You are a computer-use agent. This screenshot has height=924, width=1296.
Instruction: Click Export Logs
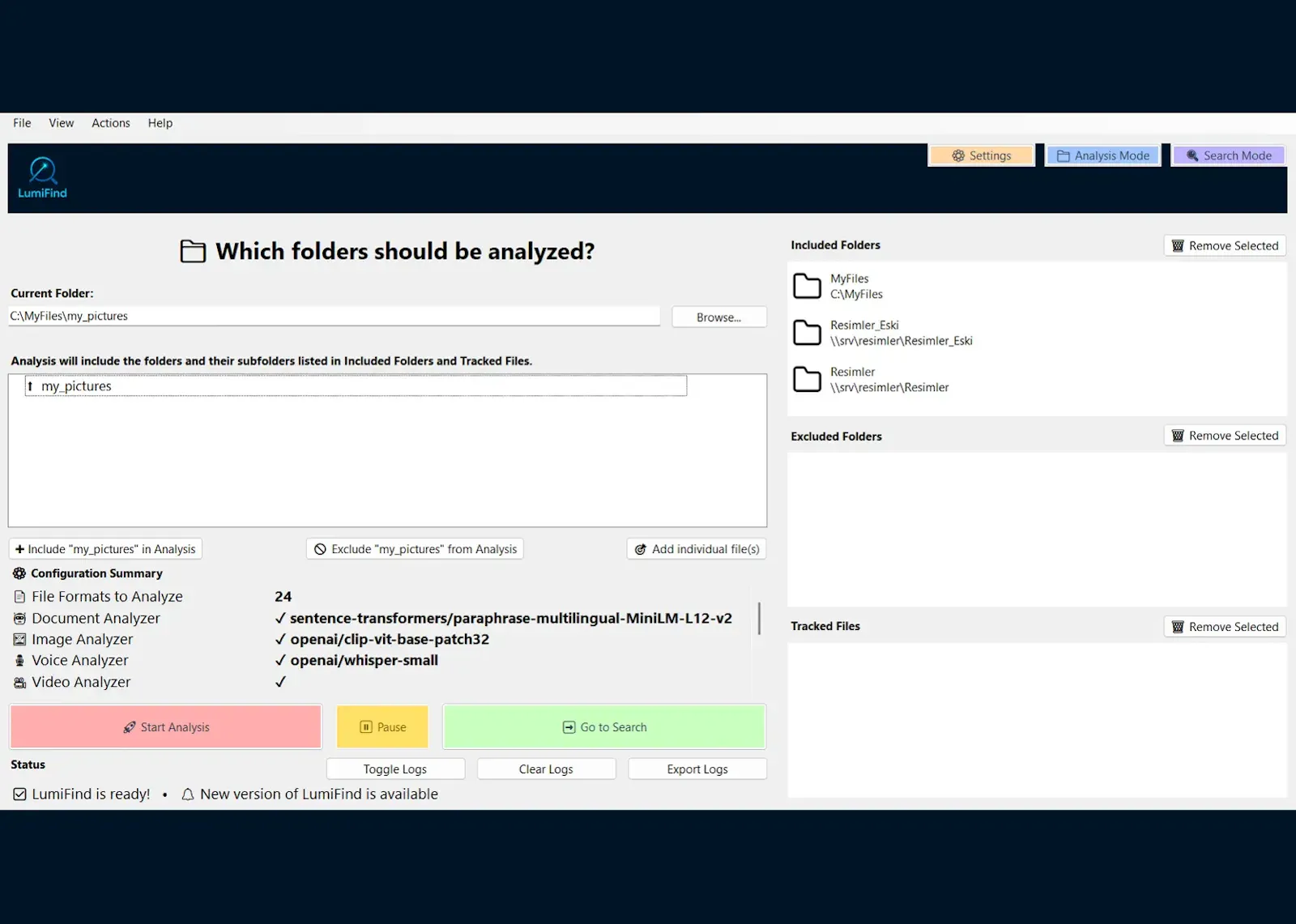tap(697, 769)
